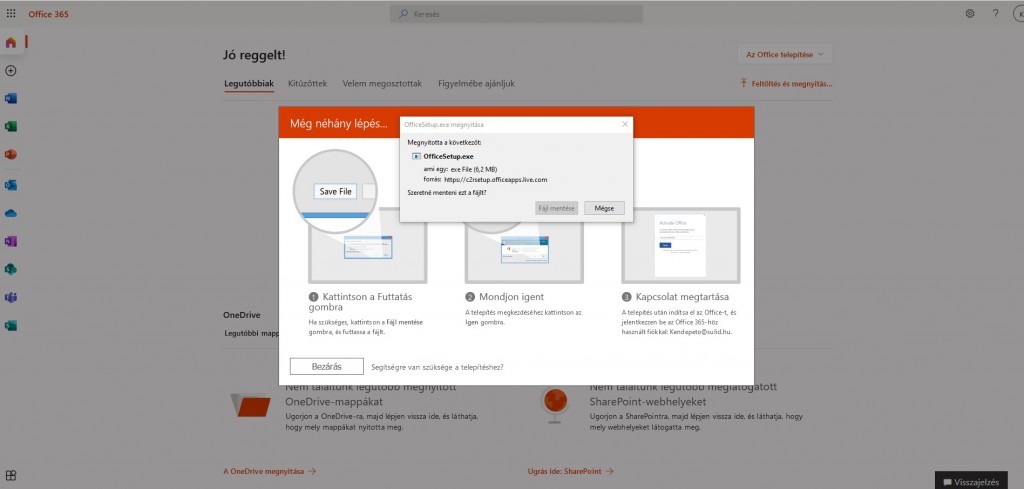
Task: Click the Save File illustration in step one
Action: [x=336, y=191]
